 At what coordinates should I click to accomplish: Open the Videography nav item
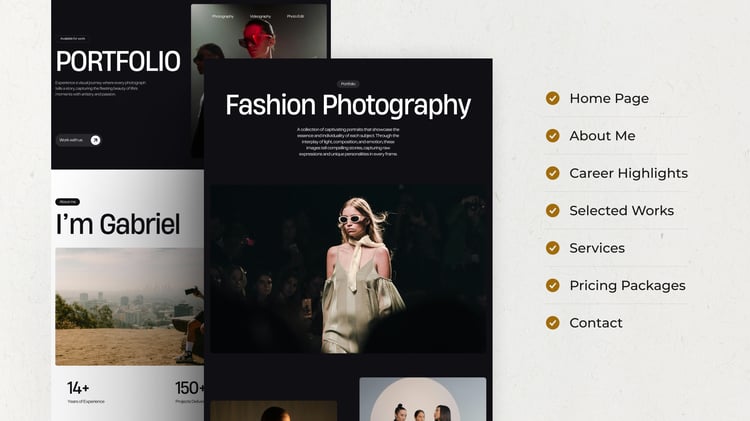pos(260,16)
